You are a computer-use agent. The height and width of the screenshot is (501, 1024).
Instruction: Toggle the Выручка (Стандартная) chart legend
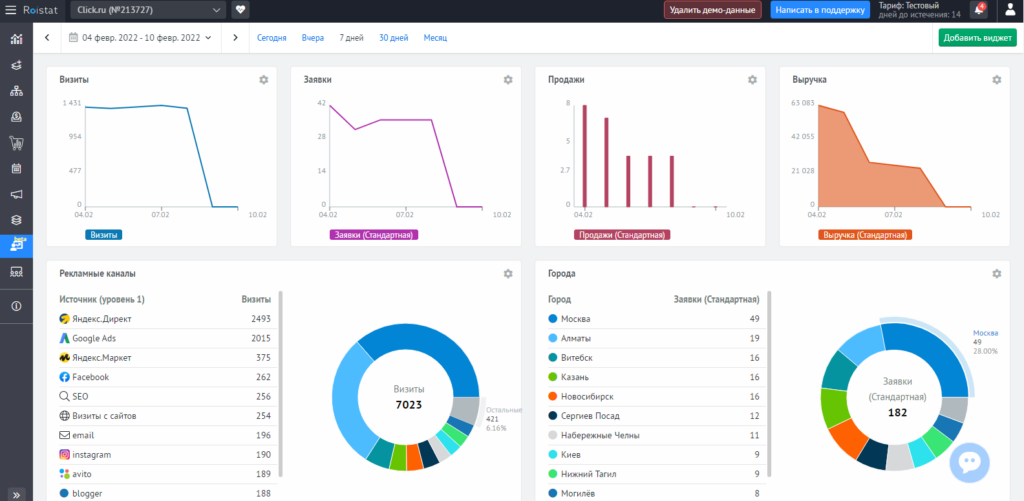865,235
